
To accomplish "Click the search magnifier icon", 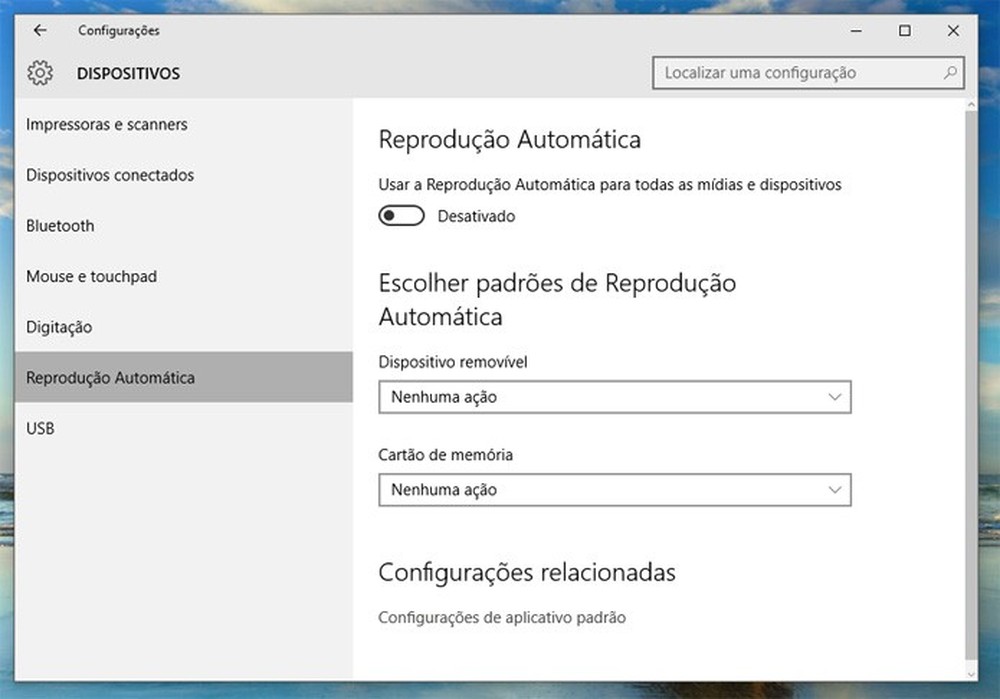I will tap(949, 73).
